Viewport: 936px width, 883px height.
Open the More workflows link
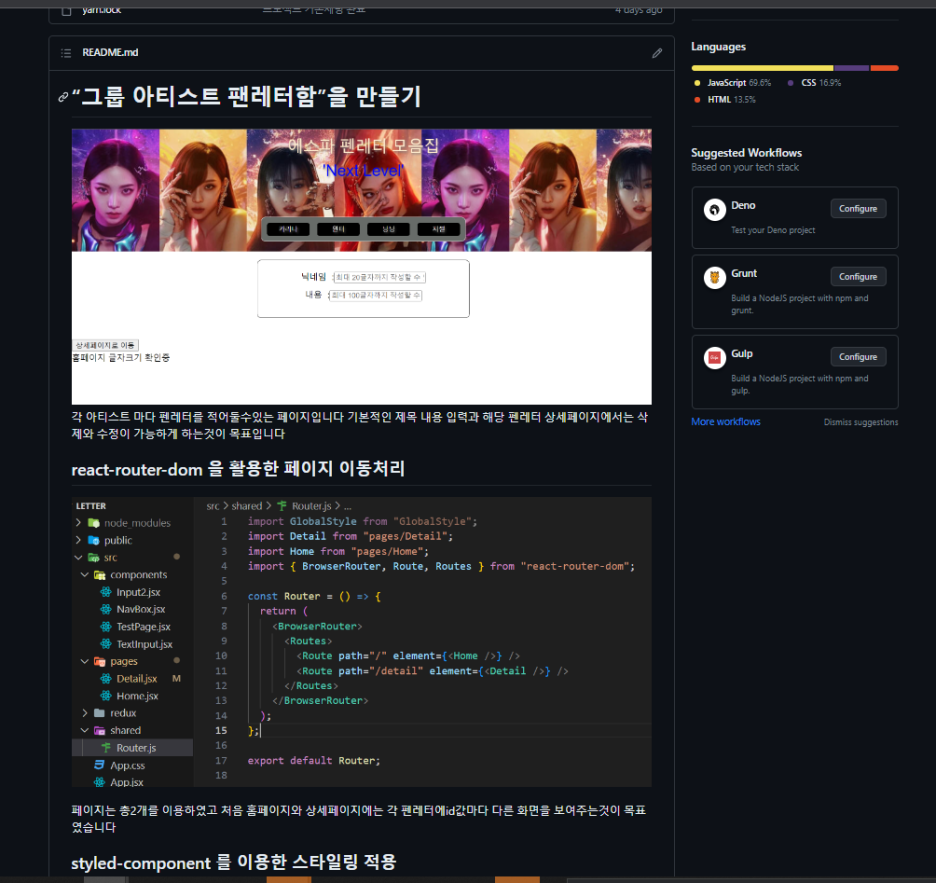pyautogui.click(x=725, y=421)
